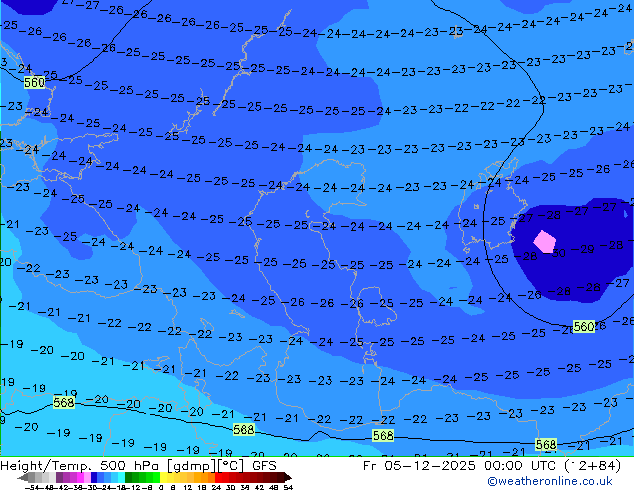The width and height of the screenshot is (634, 490).
Task: Click the leftmost 568 contour label
Action: tap(64, 402)
